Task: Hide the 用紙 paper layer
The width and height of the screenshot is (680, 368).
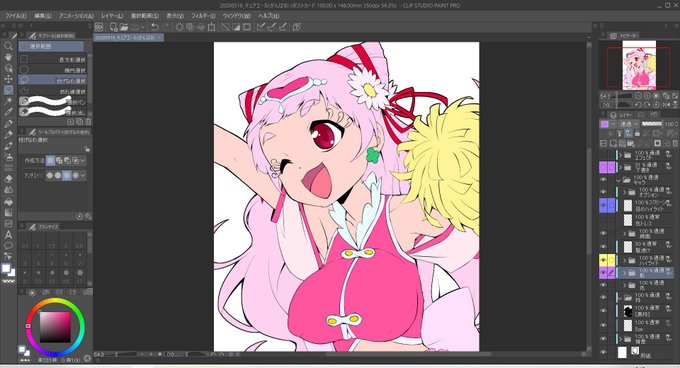Action: [603, 352]
